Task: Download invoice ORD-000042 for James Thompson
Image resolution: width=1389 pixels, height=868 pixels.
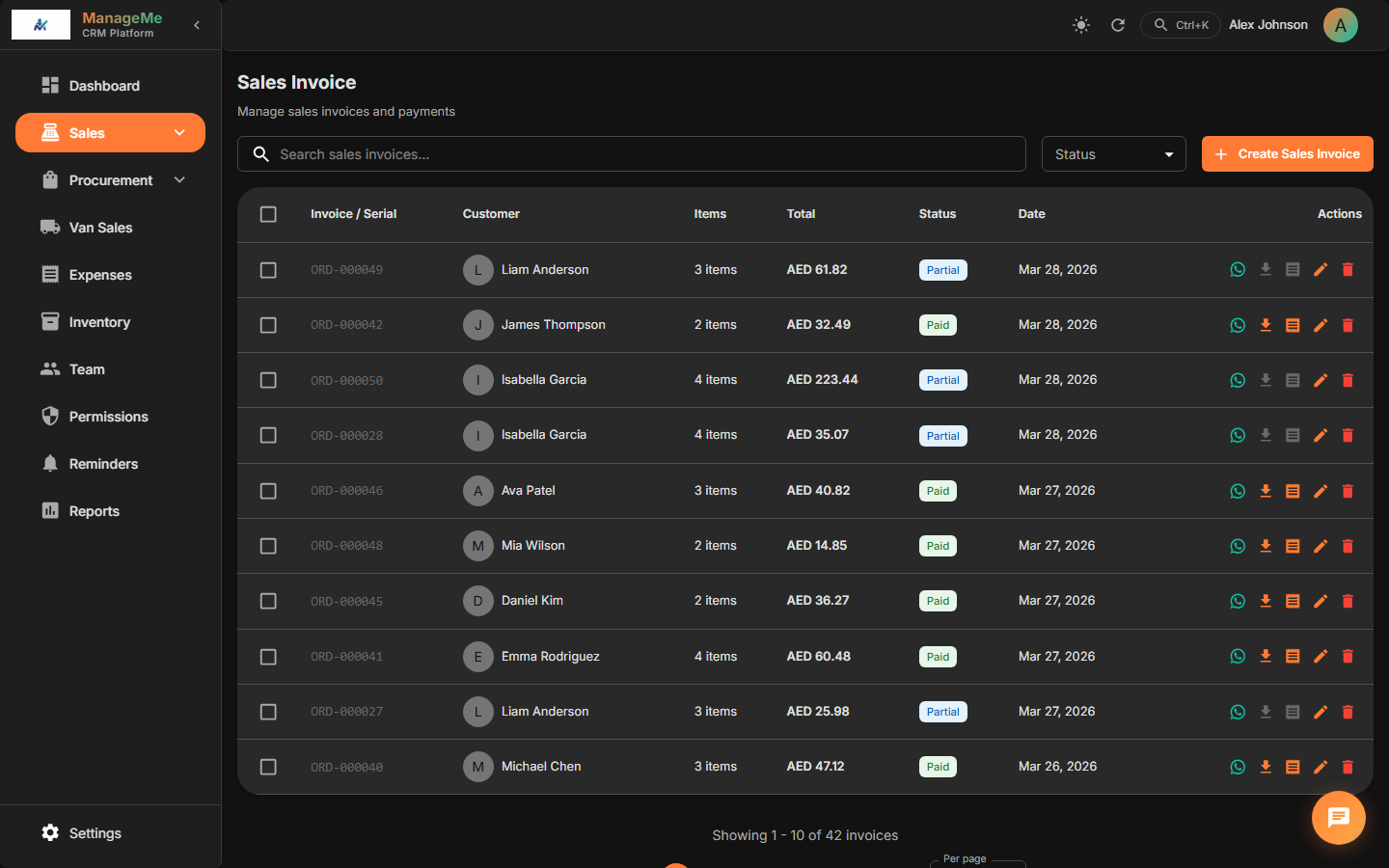Action: point(1266,325)
